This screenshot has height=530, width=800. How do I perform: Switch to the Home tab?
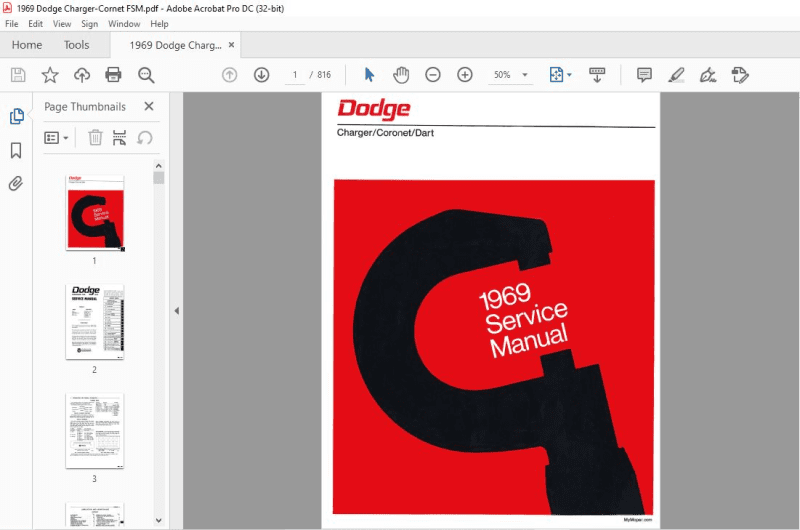point(27,45)
